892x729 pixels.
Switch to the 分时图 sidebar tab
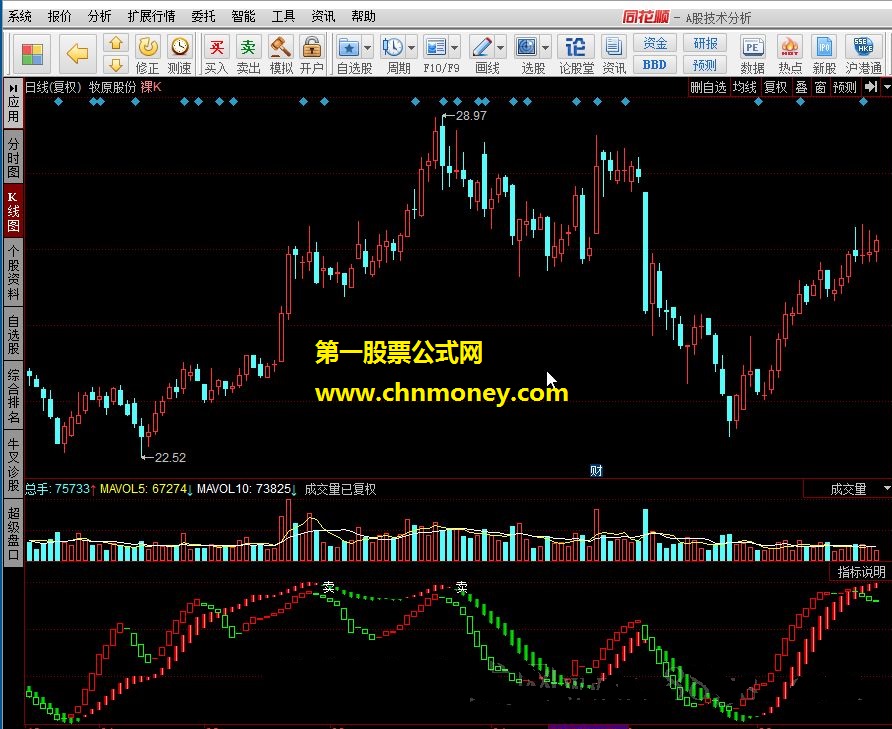14,158
